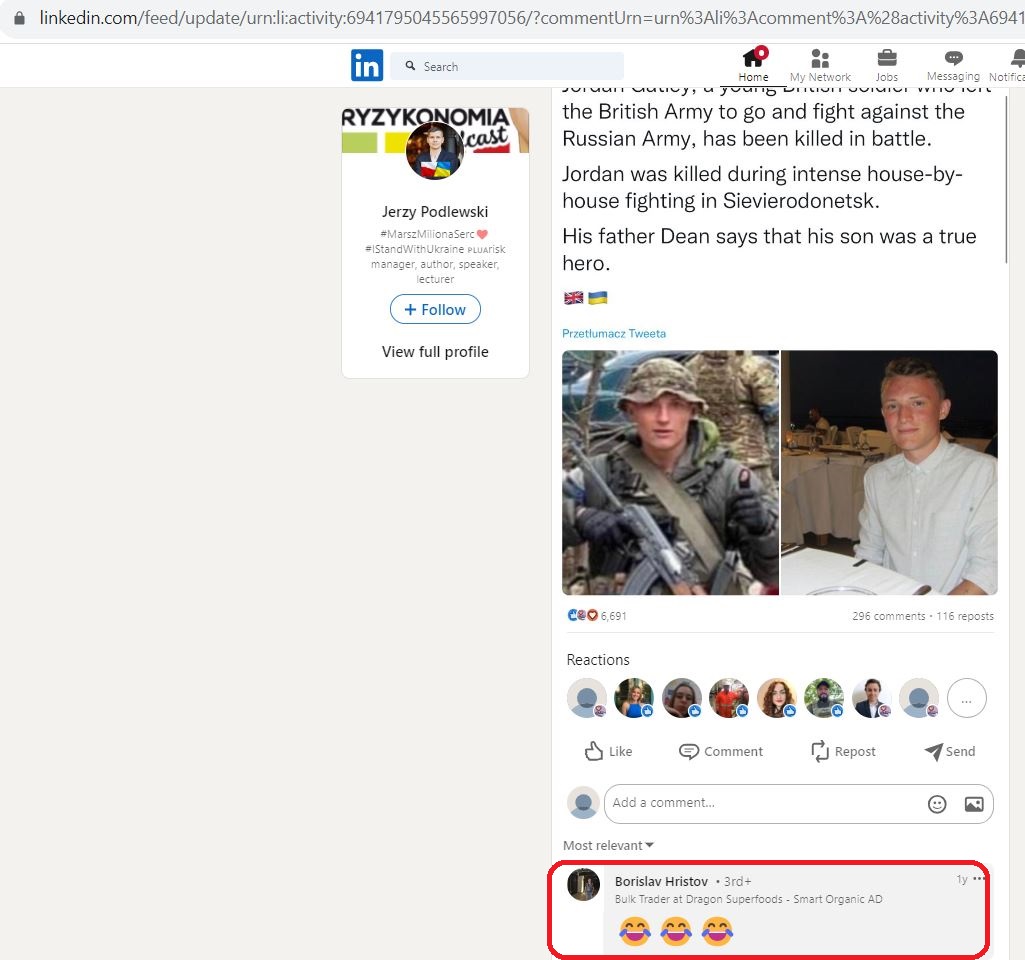The image size is (1025, 960).
Task: Click the reactor avatar in orange vest
Action: tap(730, 698)
